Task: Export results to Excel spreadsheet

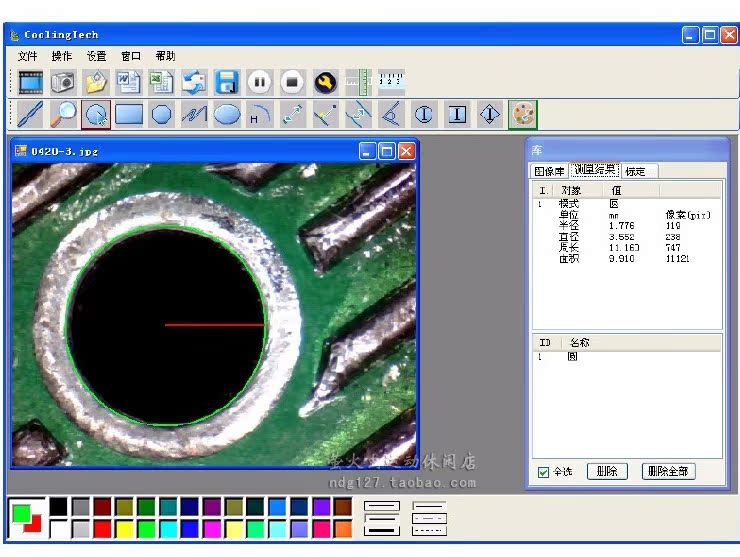Action: (x=161, y=82)
